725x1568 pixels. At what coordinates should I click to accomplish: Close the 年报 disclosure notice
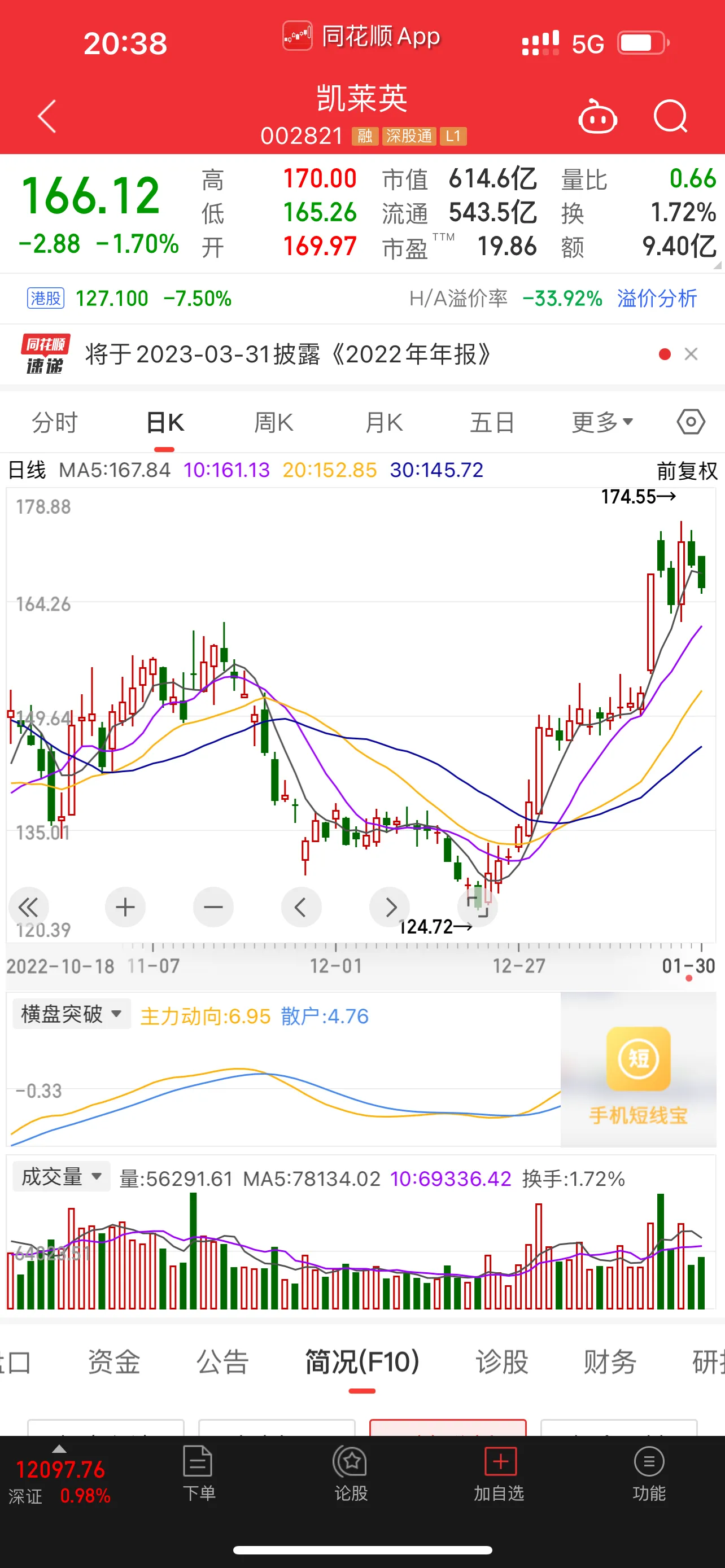pyautogui.click(x=691, y=354)
